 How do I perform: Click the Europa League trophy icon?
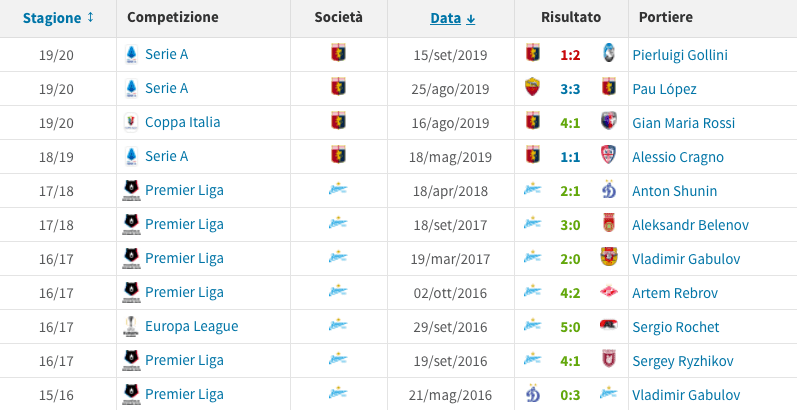tap(130, 326)
